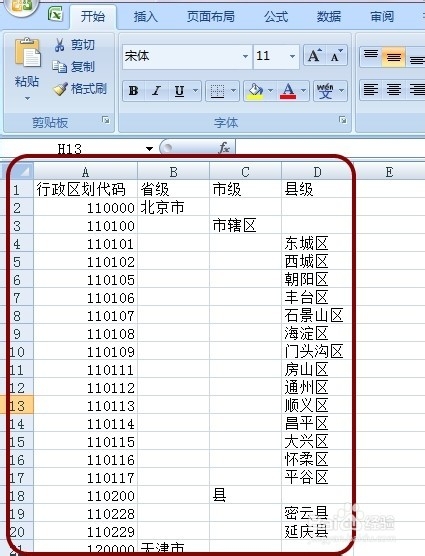Toggle Bold formatting

pyautogui.click(x=134, y=91)
